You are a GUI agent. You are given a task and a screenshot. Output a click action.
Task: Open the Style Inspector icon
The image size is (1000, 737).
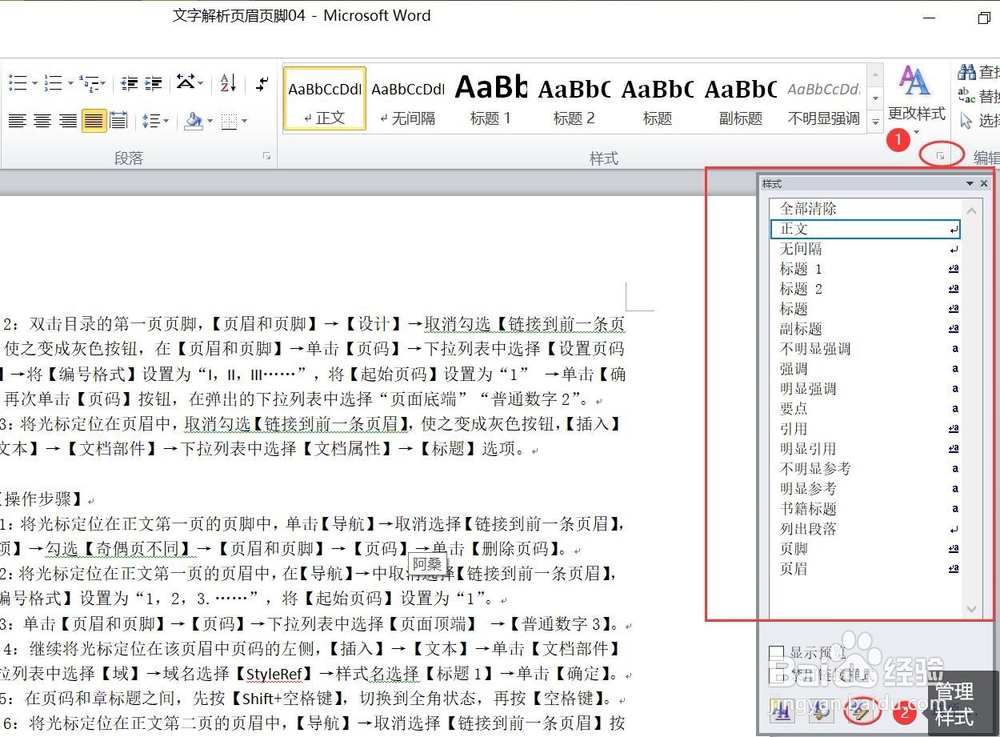821,711
